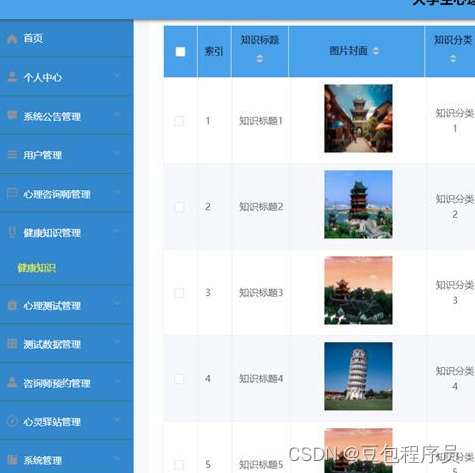Expand the 心理咨询师管理 chevron

117,193
